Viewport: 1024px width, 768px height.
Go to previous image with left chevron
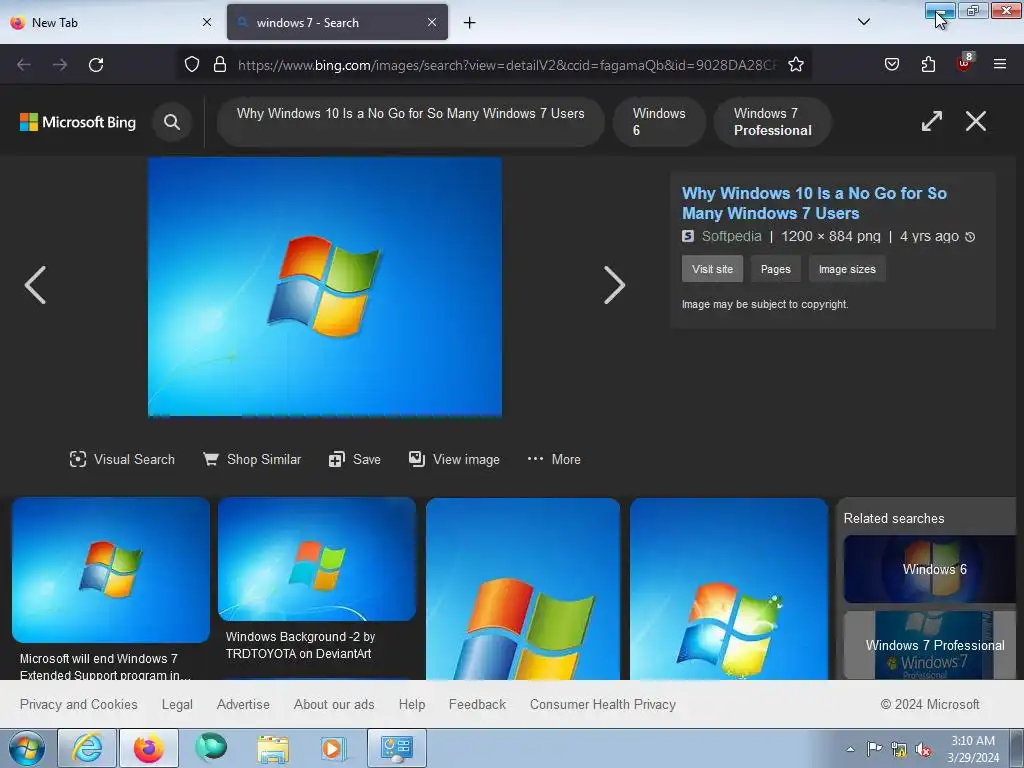point(35,285)
